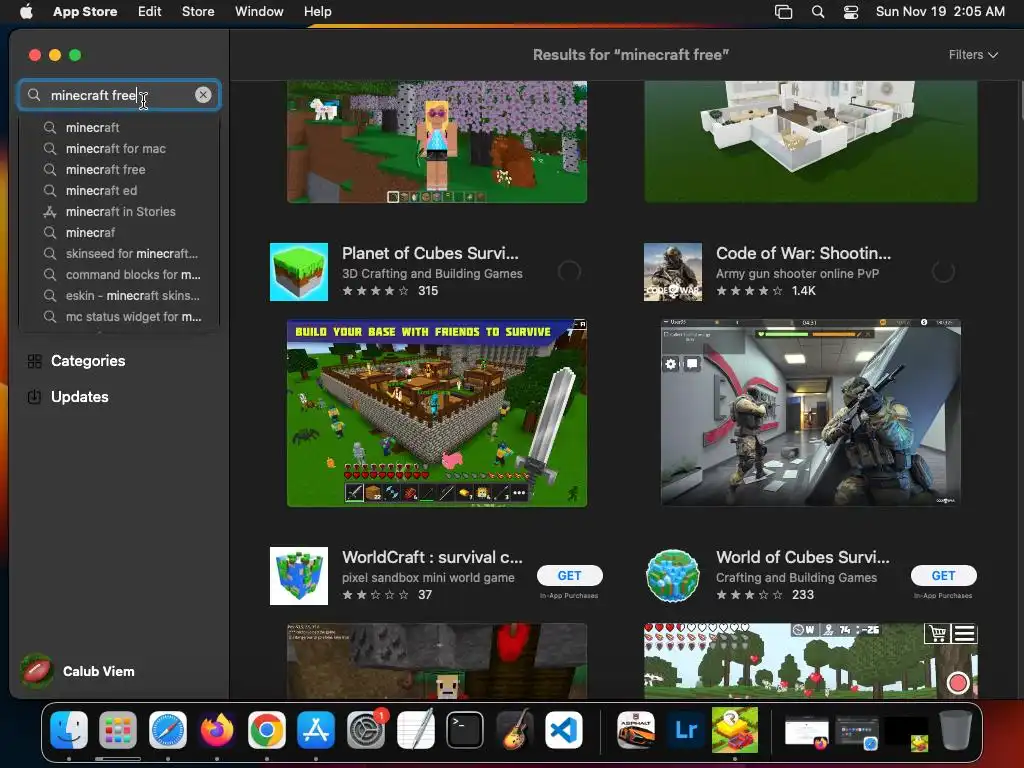Open the Edit menu

pos(150,11)
